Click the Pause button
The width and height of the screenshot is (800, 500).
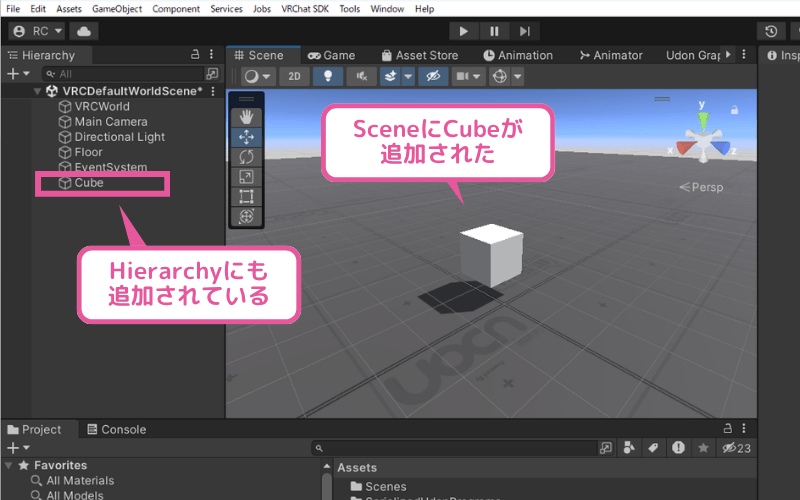494,31
